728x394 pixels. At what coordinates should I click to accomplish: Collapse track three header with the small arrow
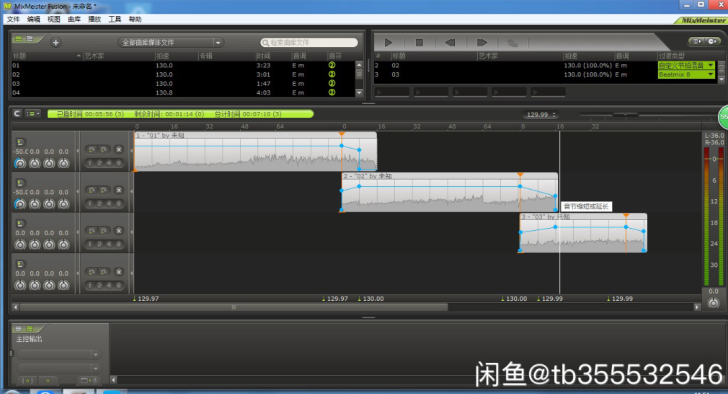point(78,232)
